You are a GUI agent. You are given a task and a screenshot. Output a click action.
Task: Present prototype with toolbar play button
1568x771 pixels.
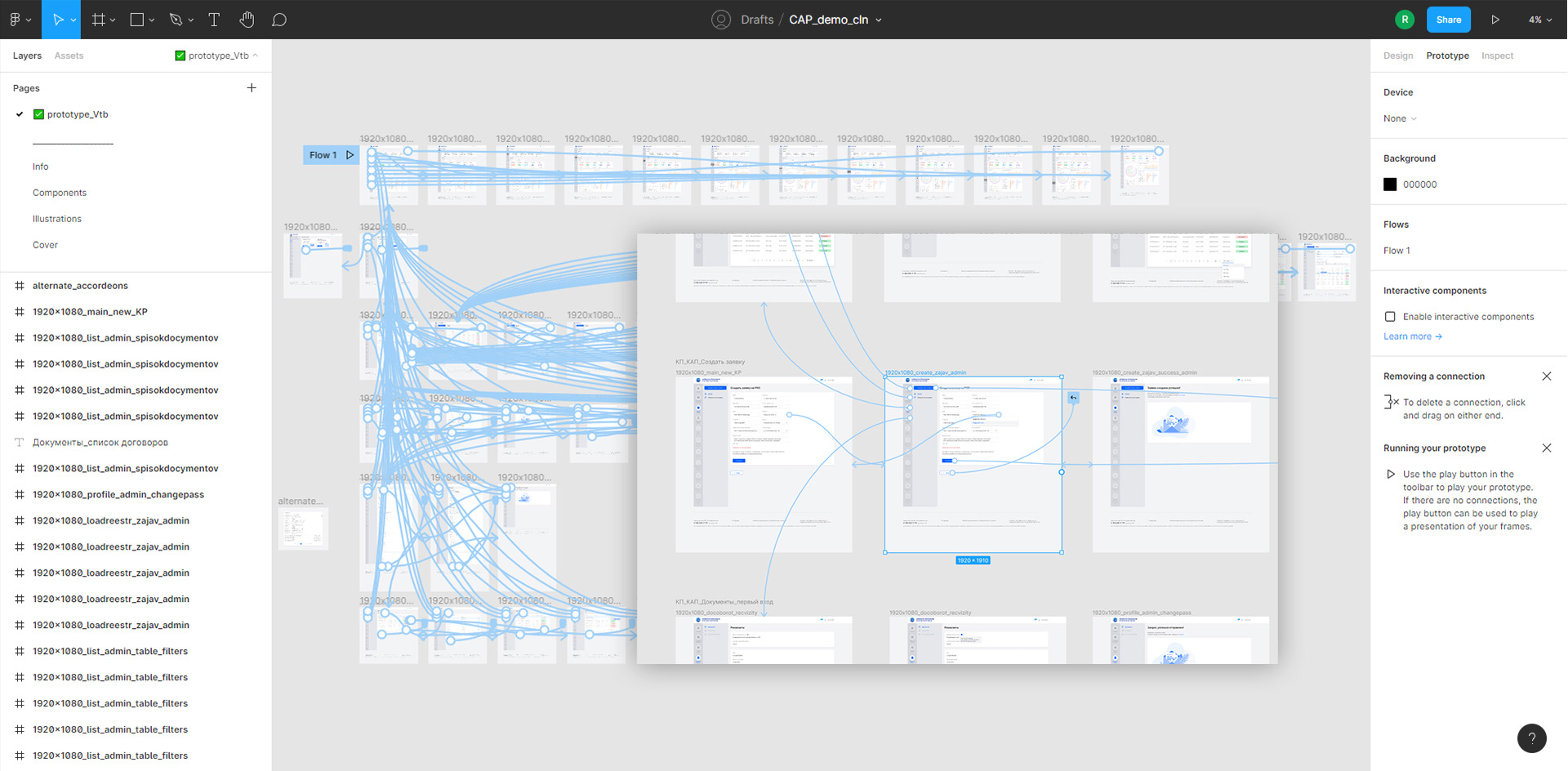(x=1495, y=20)
